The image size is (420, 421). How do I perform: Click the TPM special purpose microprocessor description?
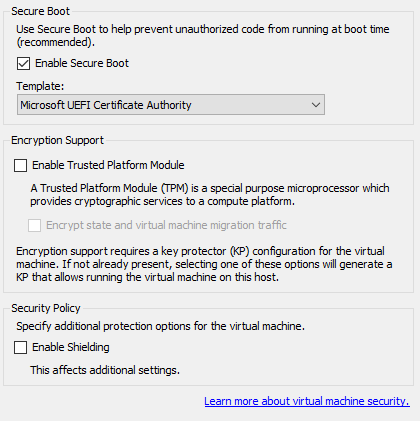[x=210, y=195]
